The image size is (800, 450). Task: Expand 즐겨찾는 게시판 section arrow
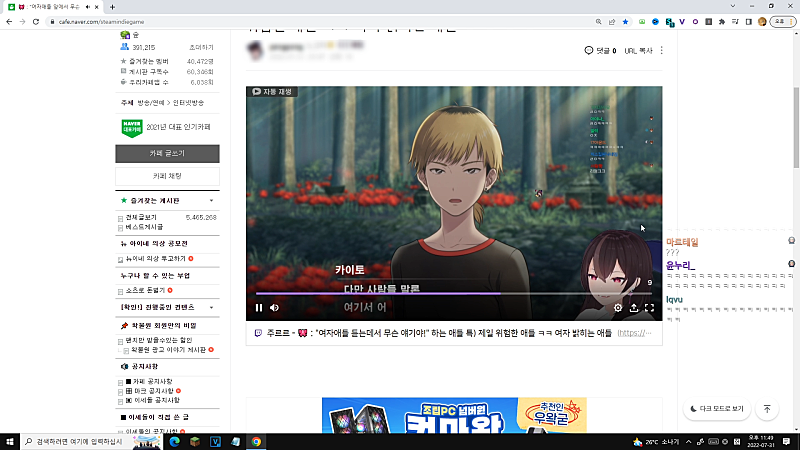coord(211,201)
